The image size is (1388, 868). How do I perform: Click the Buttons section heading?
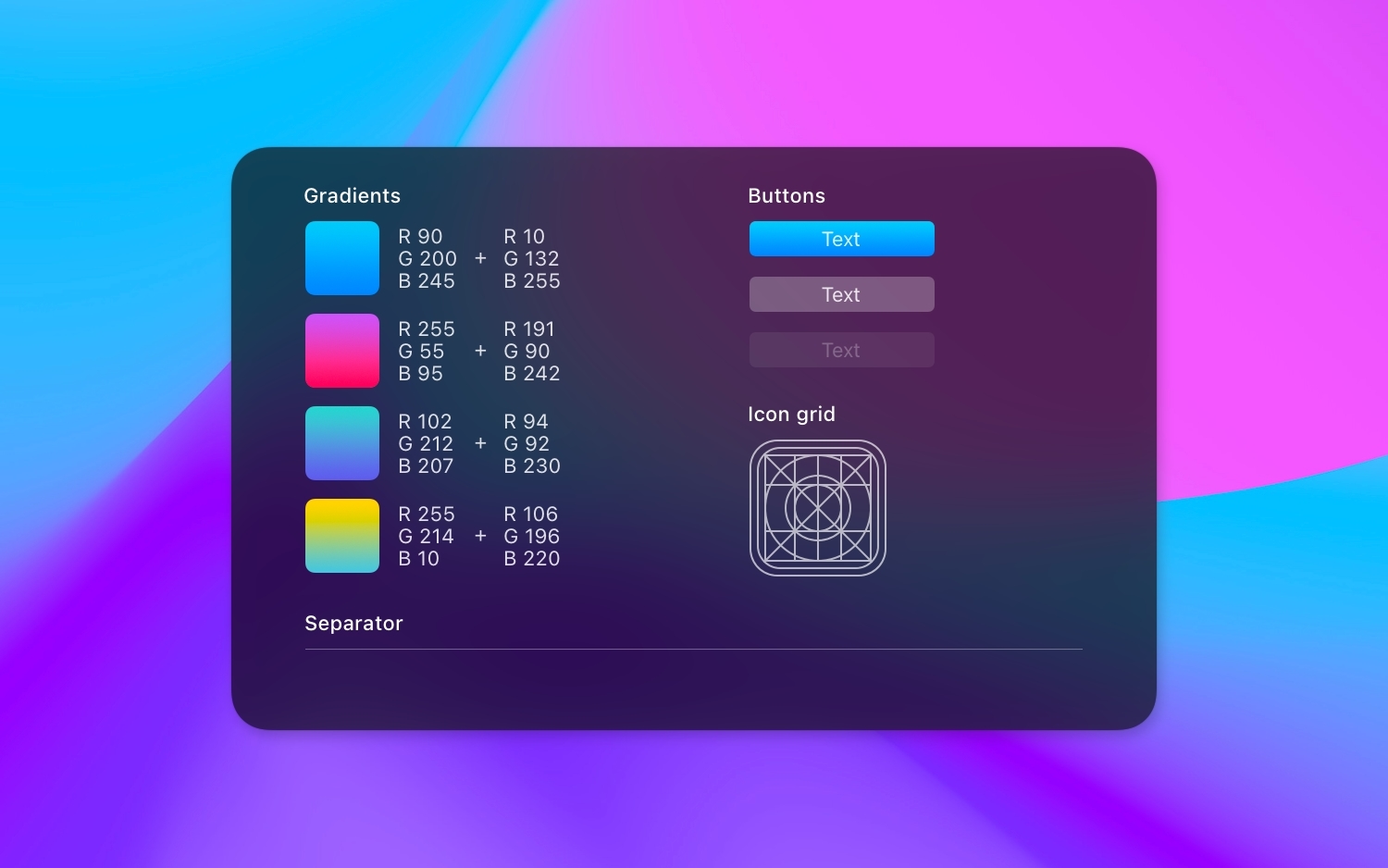786,196
